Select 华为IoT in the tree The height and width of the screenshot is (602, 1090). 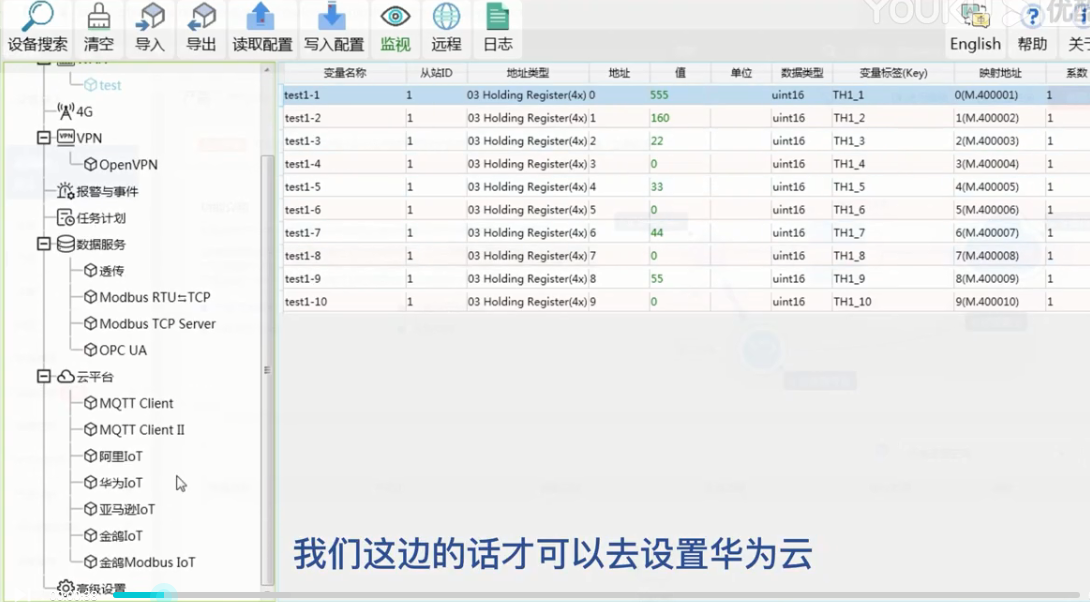(x=120, y=483)
